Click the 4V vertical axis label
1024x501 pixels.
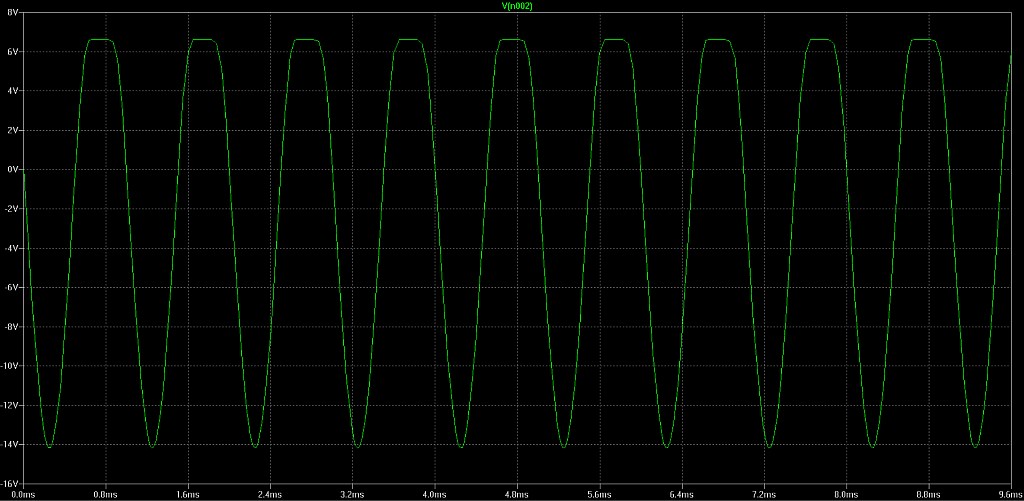point(13,91)
